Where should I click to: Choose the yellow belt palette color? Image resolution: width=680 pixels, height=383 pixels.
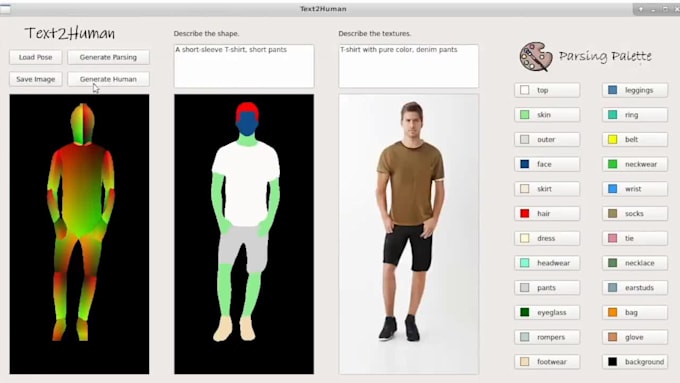(612, 139)
